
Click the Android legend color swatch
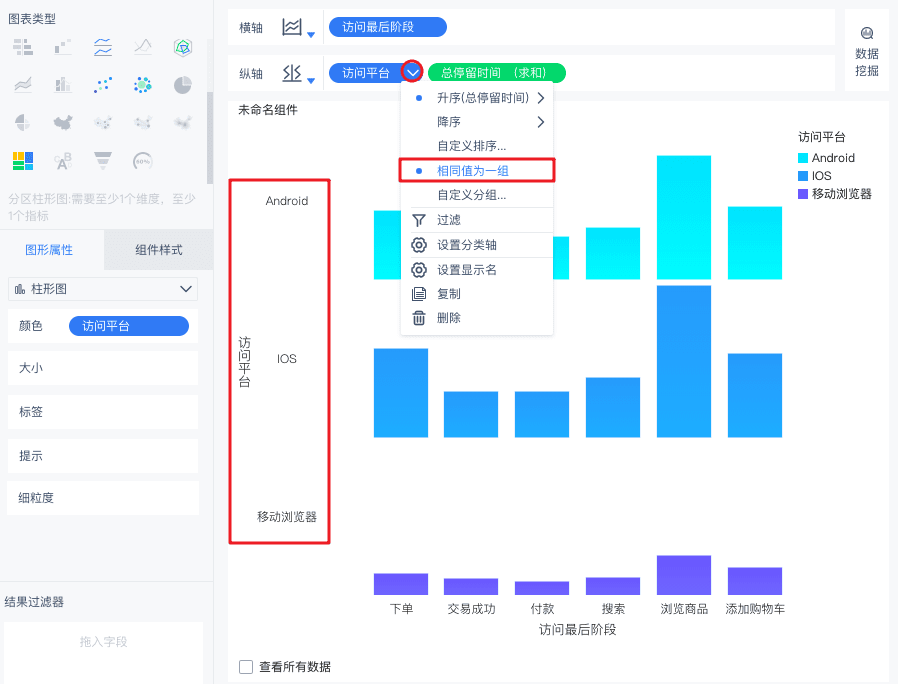pyautogui.click(x=803, y=158)
